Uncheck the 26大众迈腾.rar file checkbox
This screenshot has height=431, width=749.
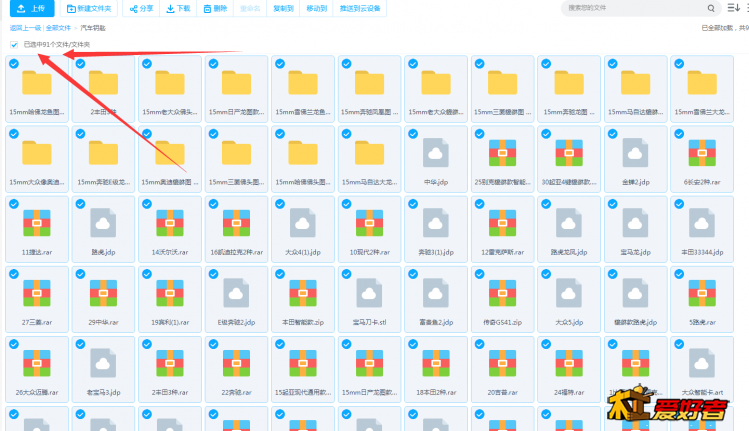14,344
